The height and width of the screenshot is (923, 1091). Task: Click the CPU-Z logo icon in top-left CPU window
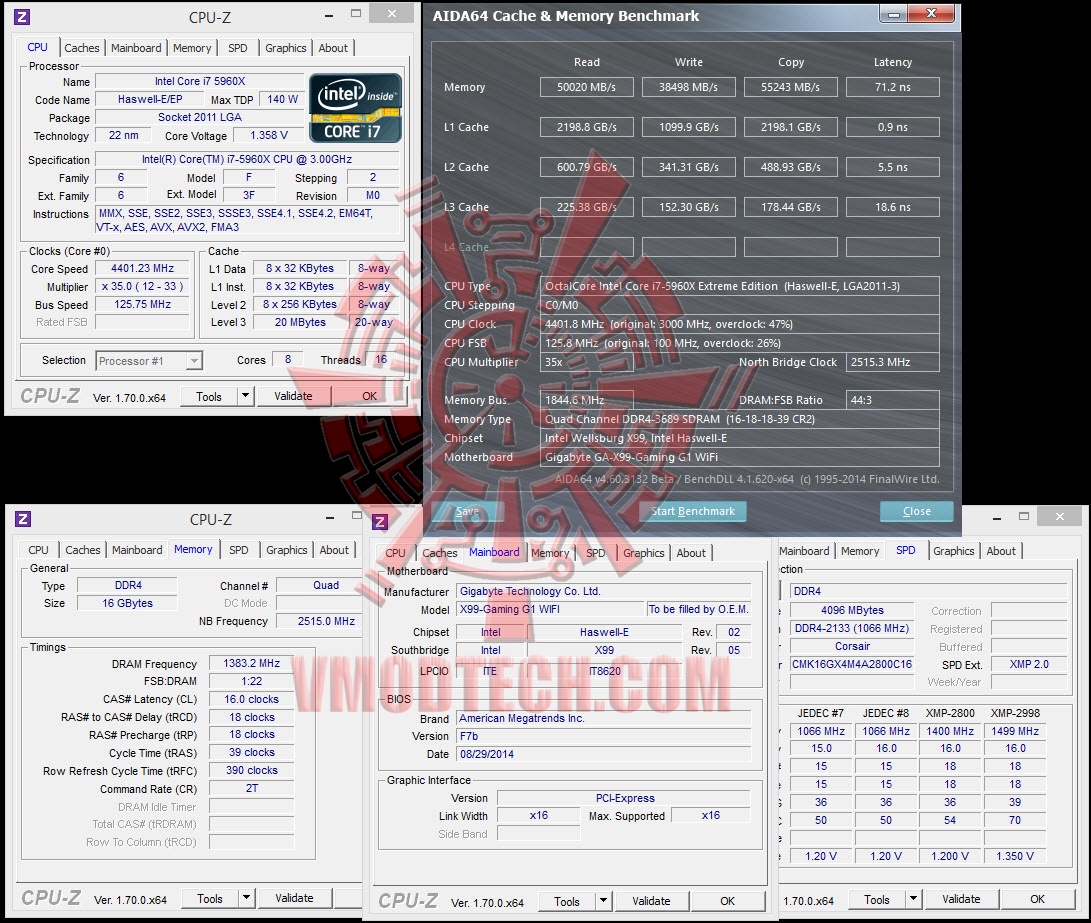click(22, 16)
